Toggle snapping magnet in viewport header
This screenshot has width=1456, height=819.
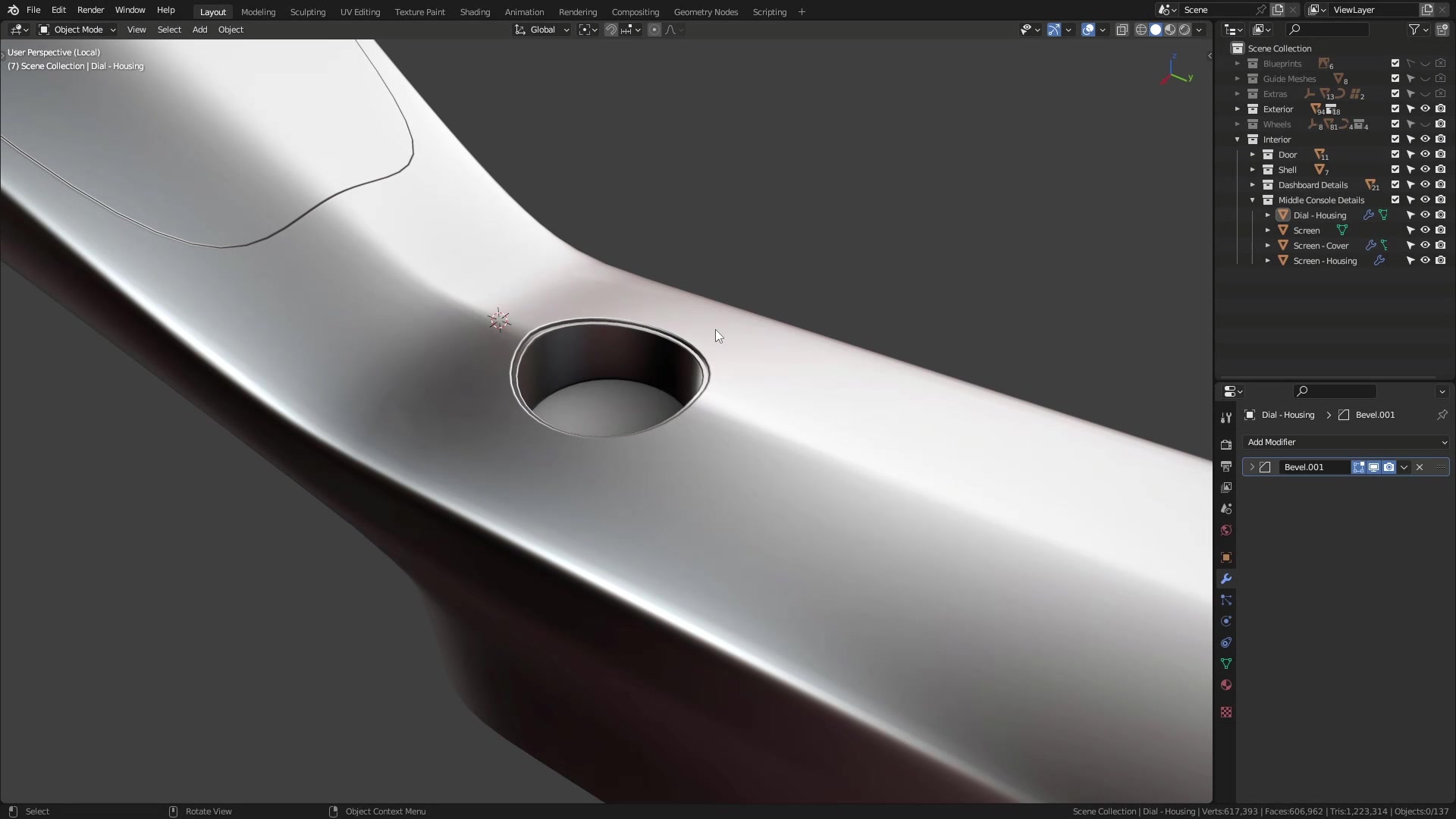610,30
